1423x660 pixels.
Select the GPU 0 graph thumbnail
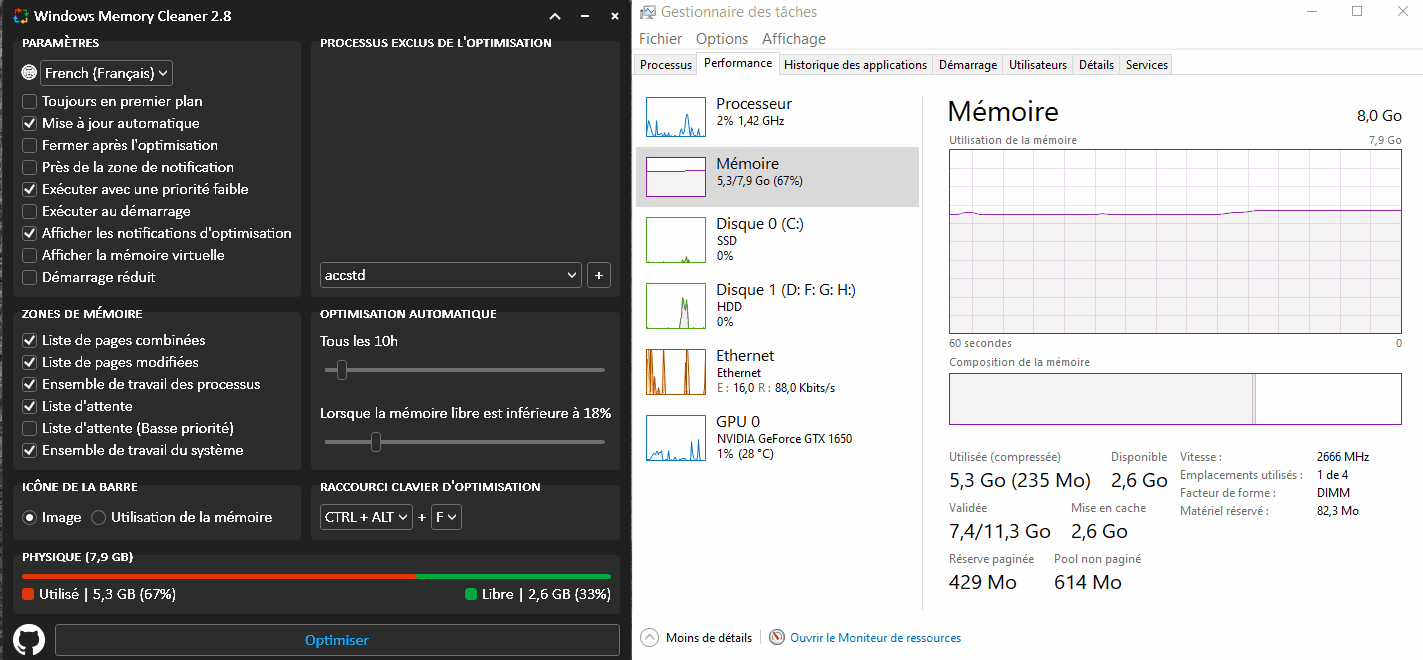675,438
